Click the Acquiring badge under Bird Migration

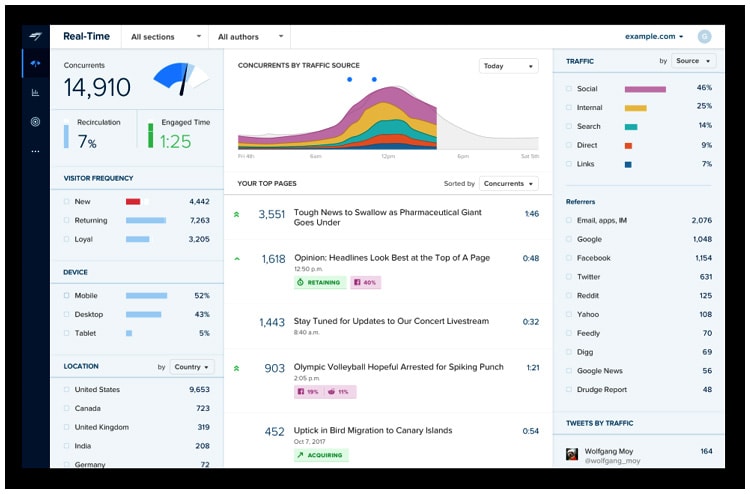point(321,455)
